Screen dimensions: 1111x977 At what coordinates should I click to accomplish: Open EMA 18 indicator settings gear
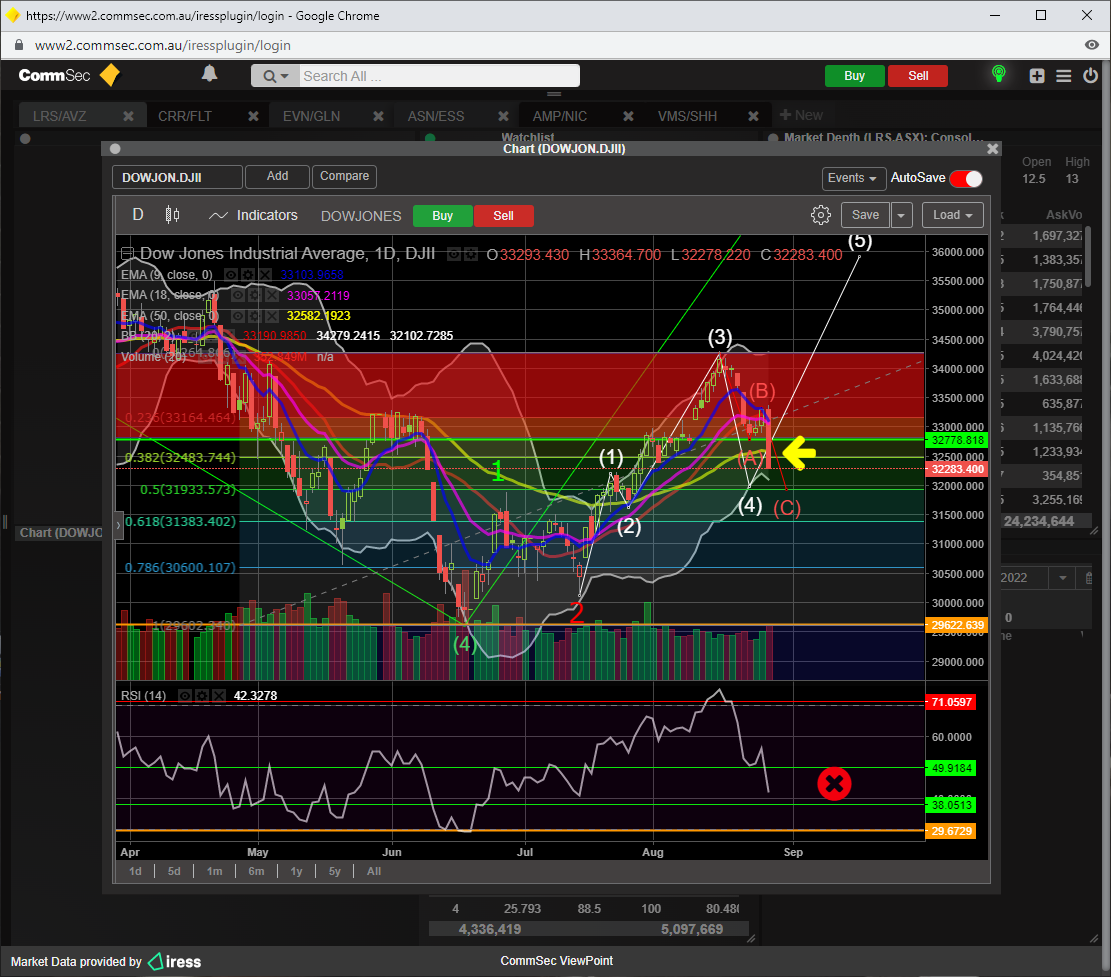pos(255,295)
